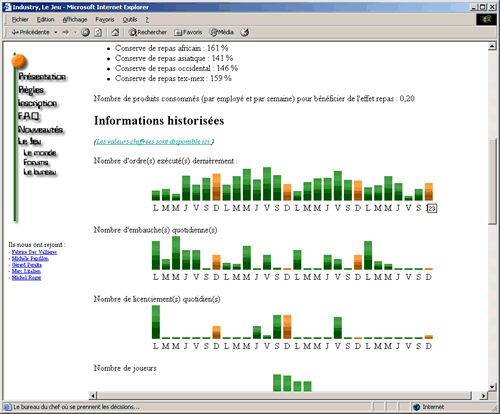Click the horizontal scrollbar right arrow
Screen dimensions: 500x414
[484, 396]
